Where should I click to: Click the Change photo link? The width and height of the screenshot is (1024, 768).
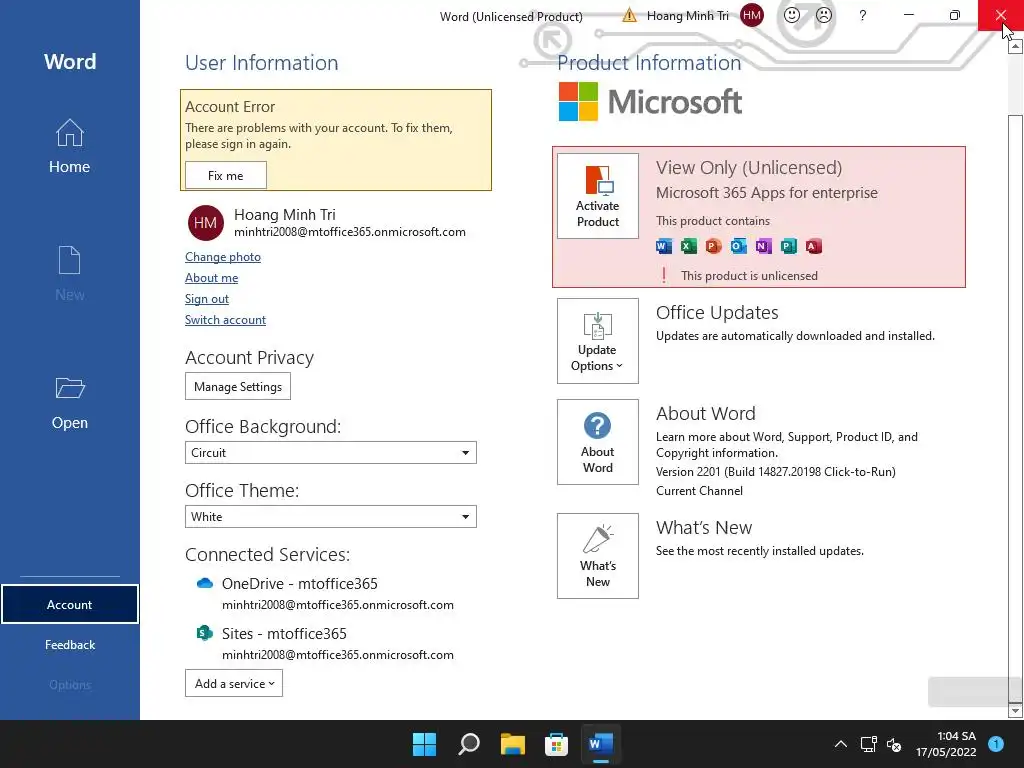point(223,257)
